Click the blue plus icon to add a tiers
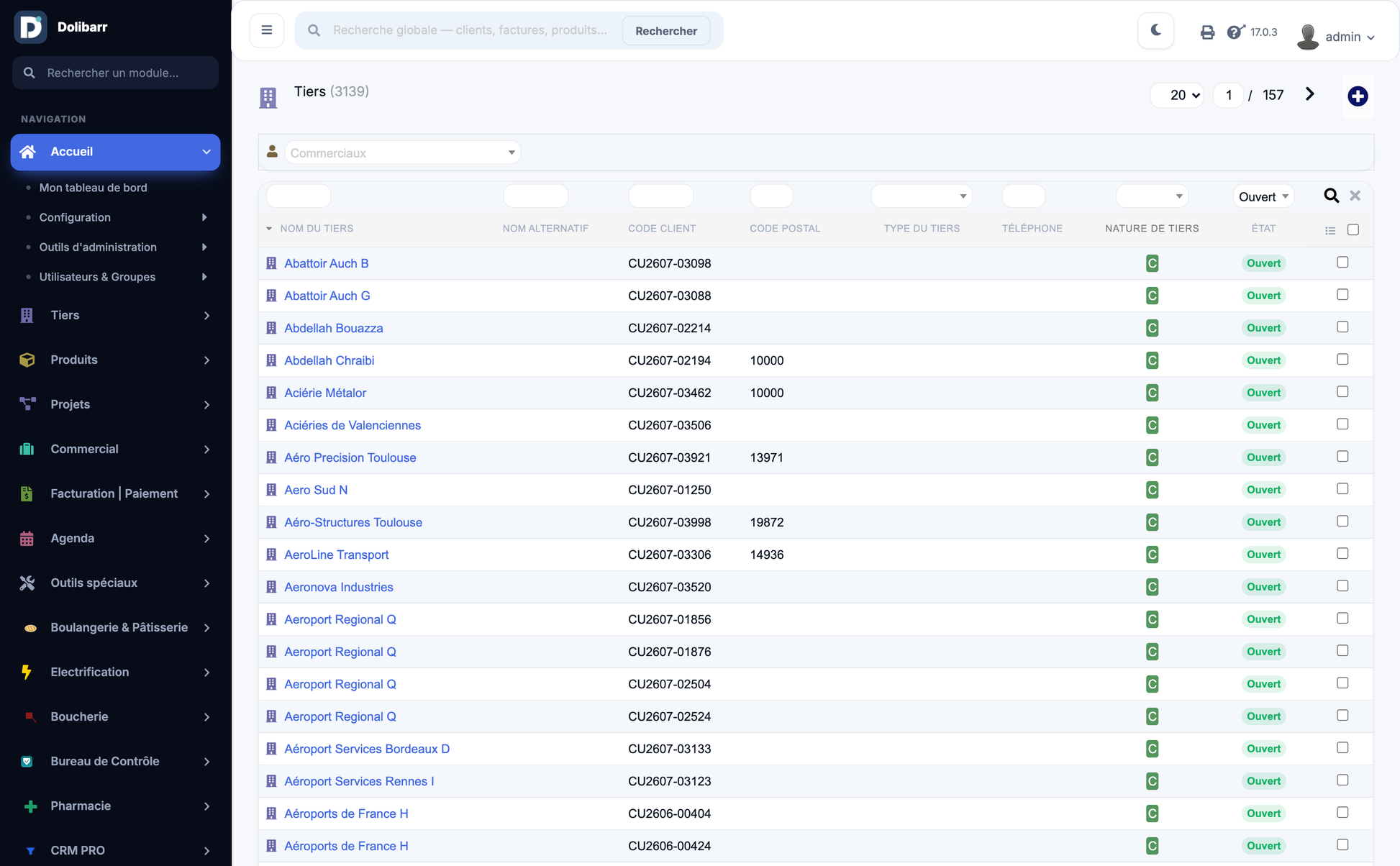The height and width of the screenshot is (866, 1400). point(1358,96)
